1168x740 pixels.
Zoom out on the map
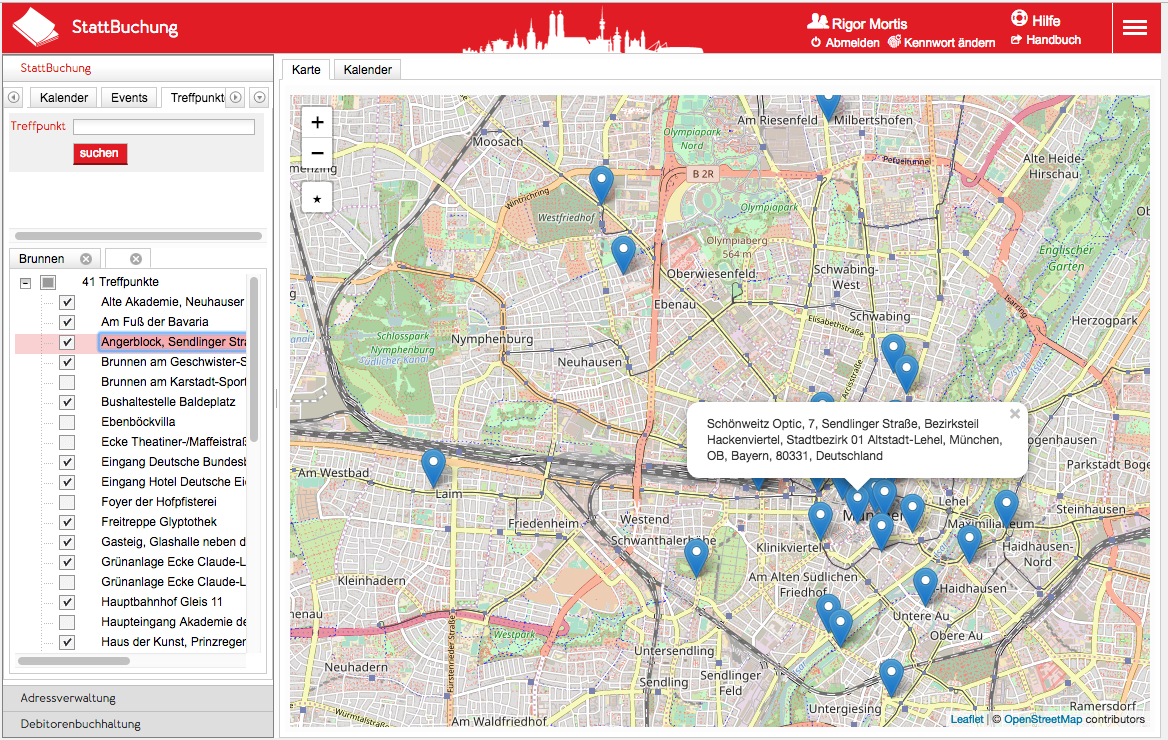pos(317,153)
